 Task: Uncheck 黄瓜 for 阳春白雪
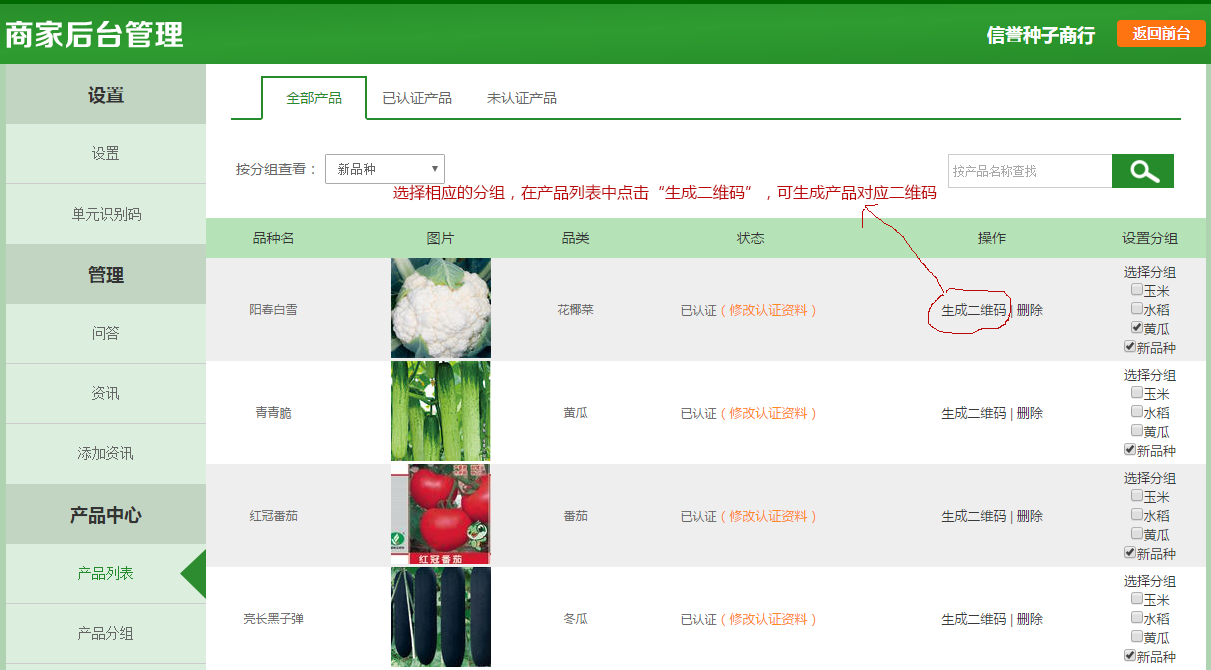point(1137,327)
